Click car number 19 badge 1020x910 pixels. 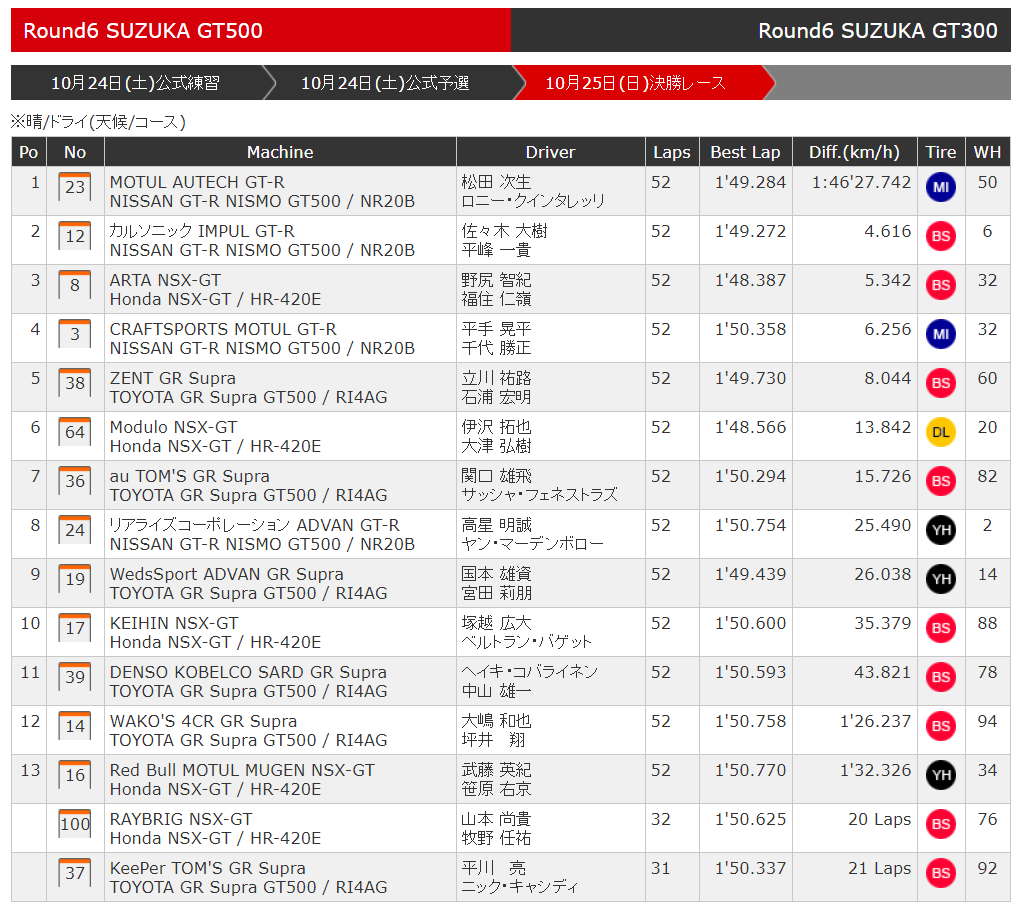pyautogui.click(x=75, y=578)
